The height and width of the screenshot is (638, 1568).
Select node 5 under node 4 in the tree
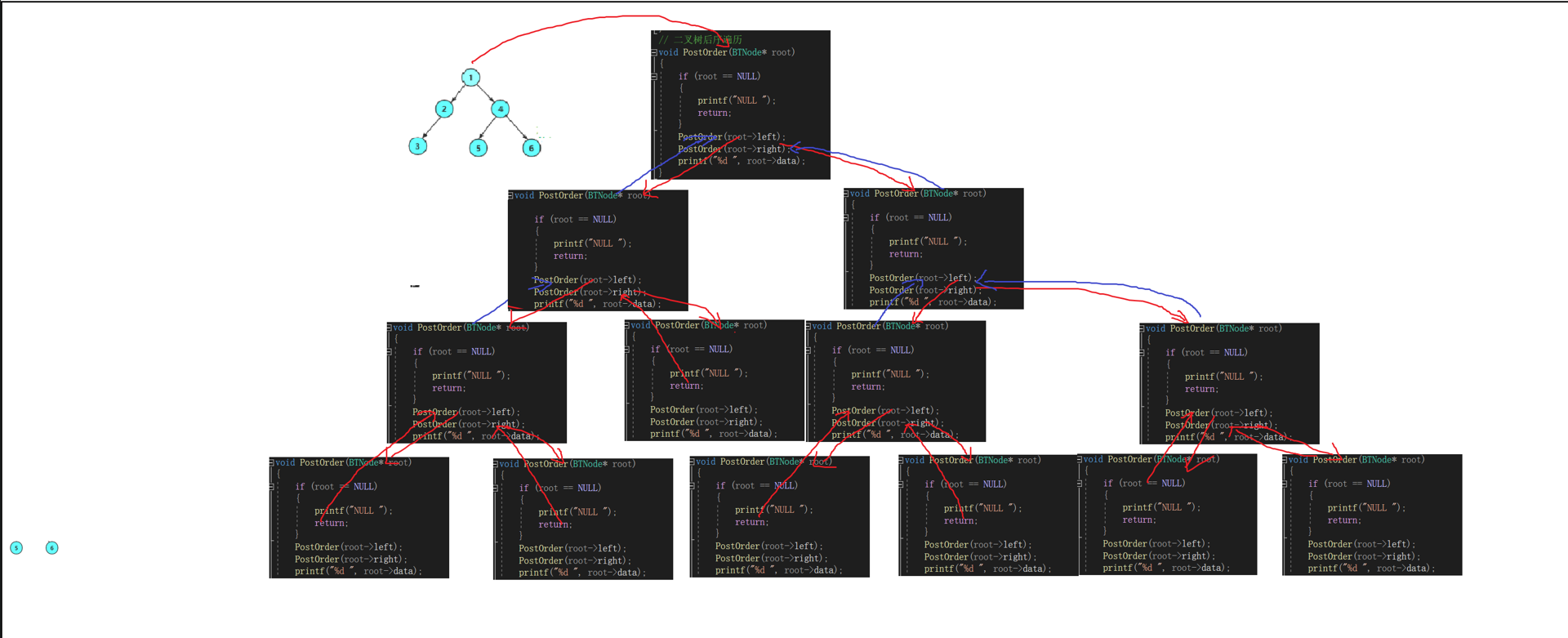479,148
